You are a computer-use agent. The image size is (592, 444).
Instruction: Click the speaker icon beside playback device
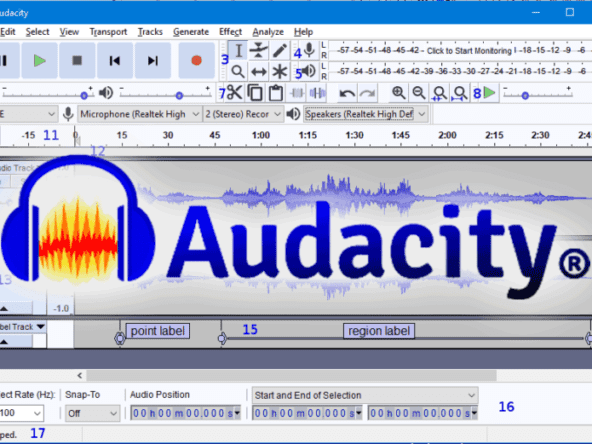click(293, 114)
